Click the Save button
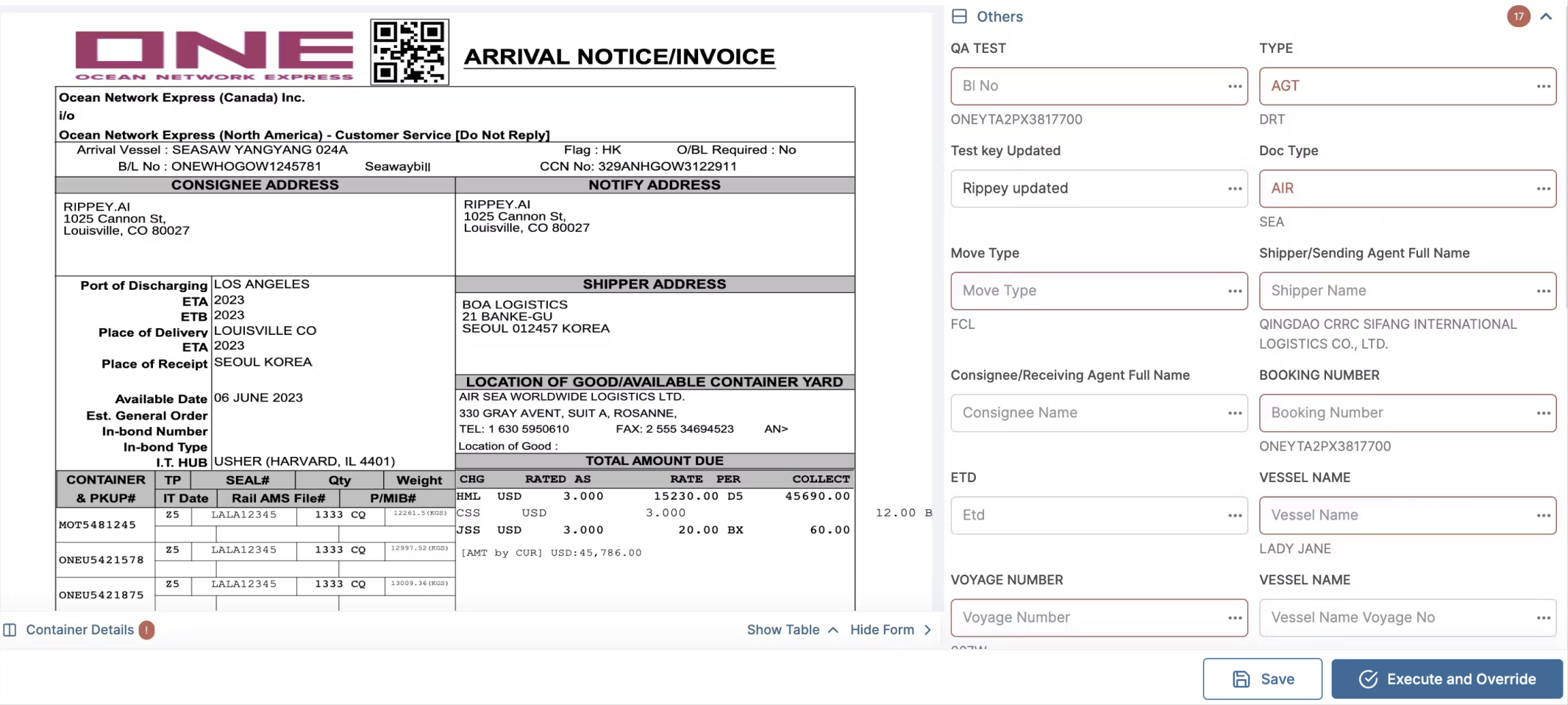 (x=1262, y=679)
